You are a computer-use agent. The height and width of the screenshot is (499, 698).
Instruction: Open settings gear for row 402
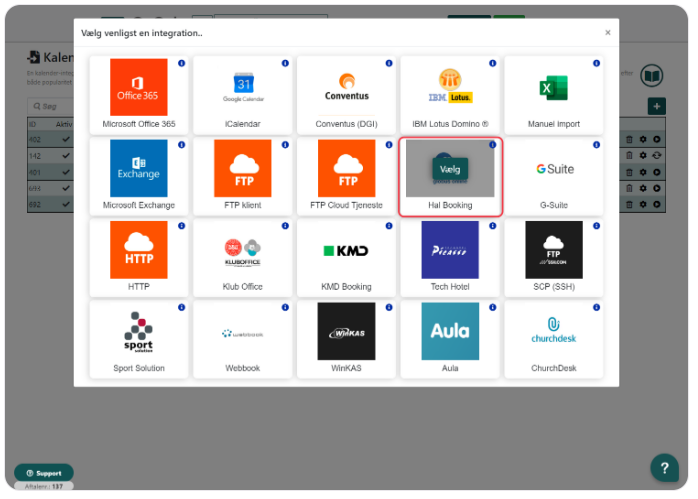coord(643,139)
